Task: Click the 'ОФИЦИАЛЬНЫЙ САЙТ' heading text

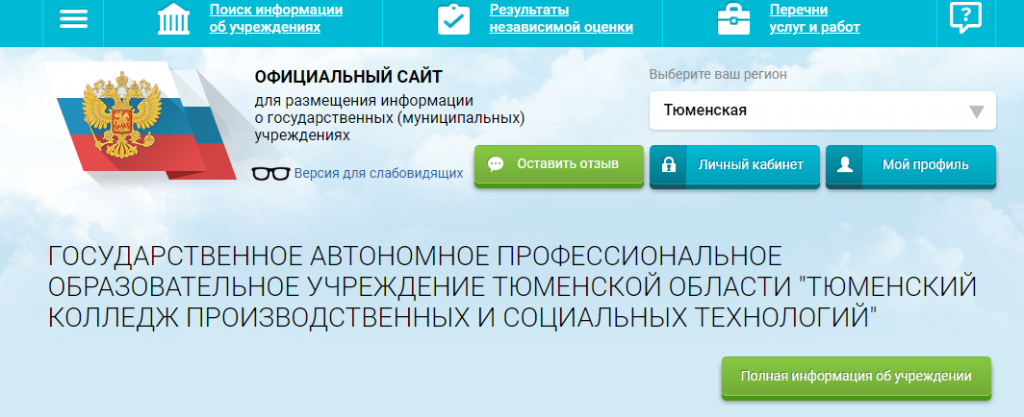Action: click(x=348, y=77)
